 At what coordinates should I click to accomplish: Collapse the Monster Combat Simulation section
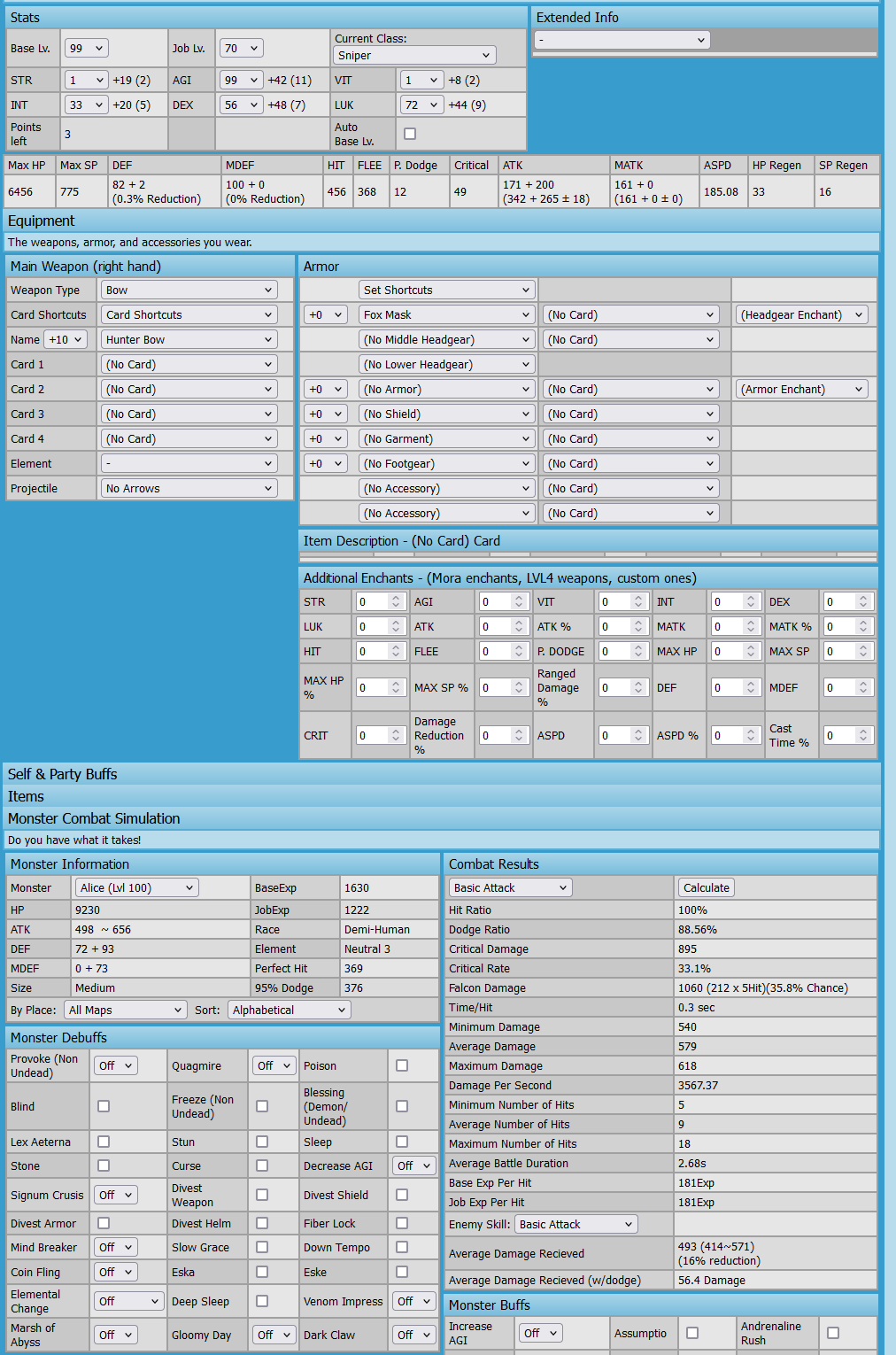point(442,818)
